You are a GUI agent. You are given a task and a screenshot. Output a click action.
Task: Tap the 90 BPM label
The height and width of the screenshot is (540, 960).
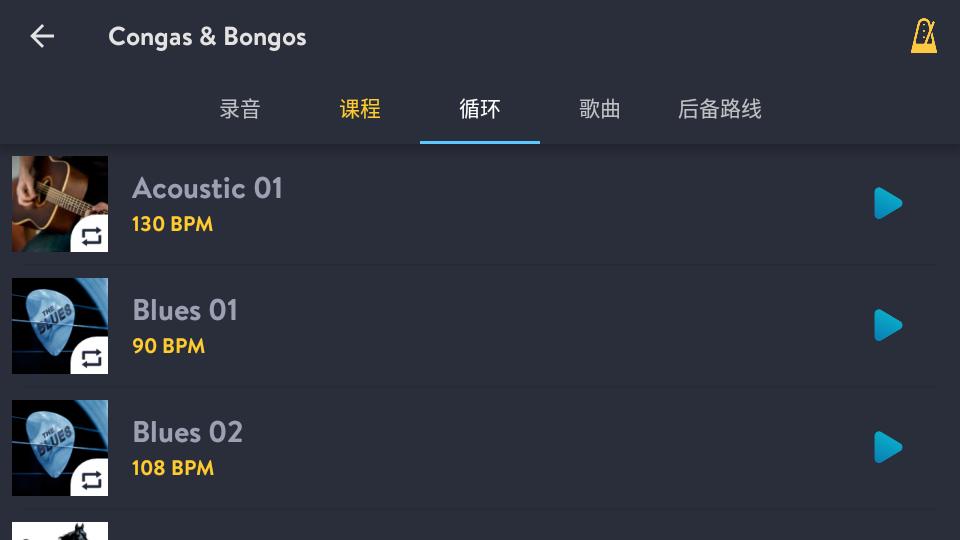[168, 346]
